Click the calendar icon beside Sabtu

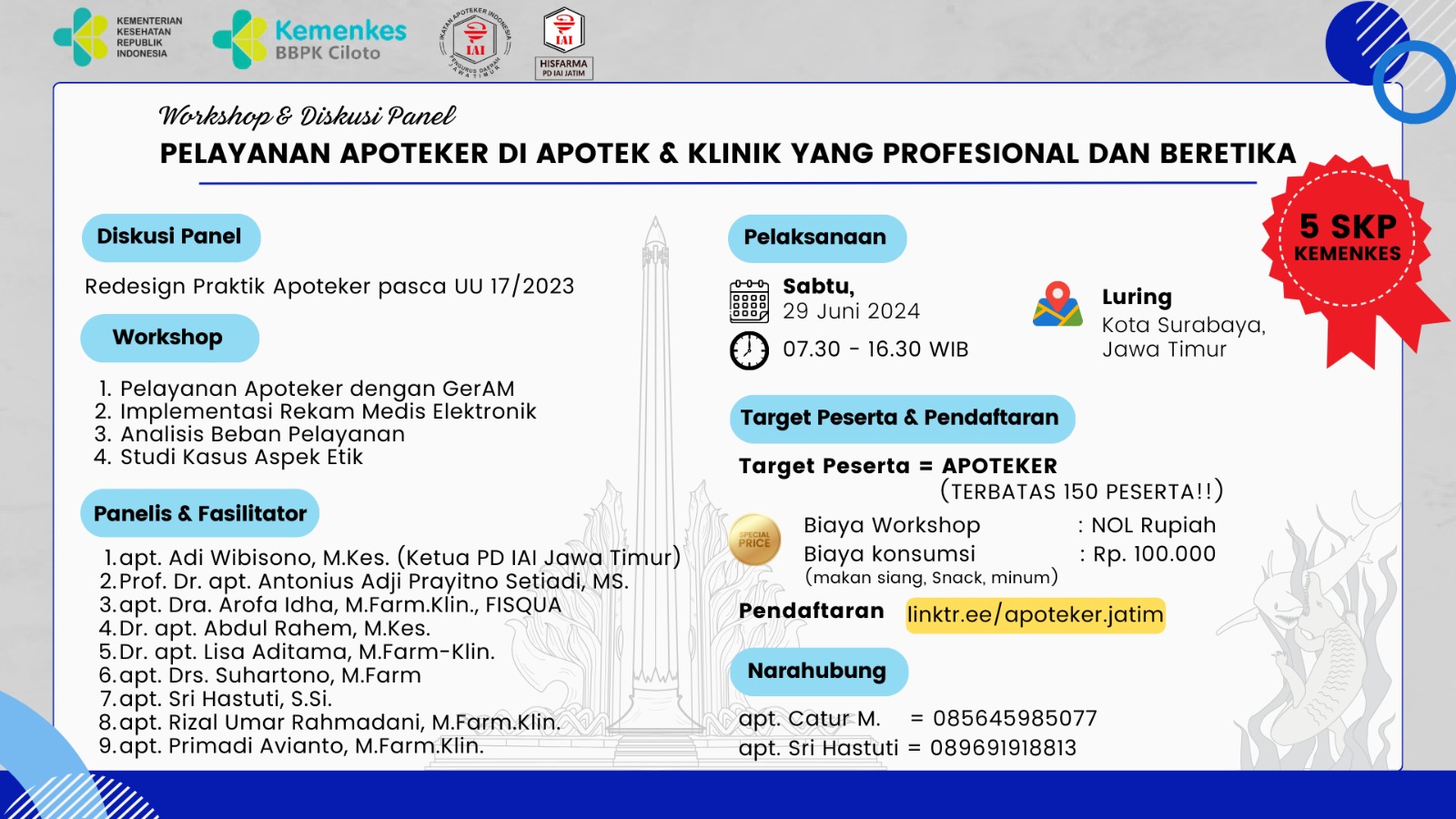click(749, 301)
